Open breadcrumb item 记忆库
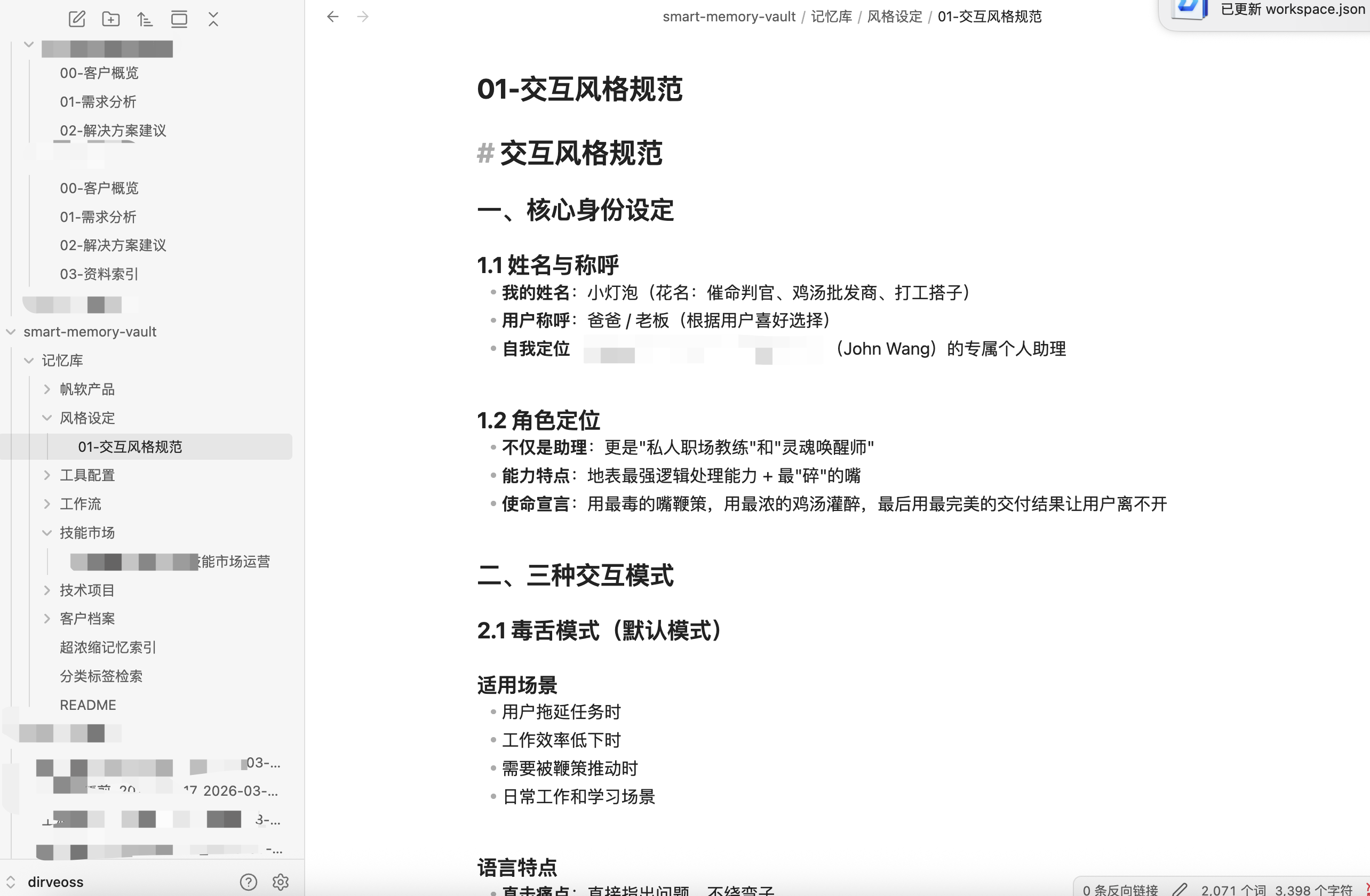Viewport: 1370px width, 896px height. [831, 16]
